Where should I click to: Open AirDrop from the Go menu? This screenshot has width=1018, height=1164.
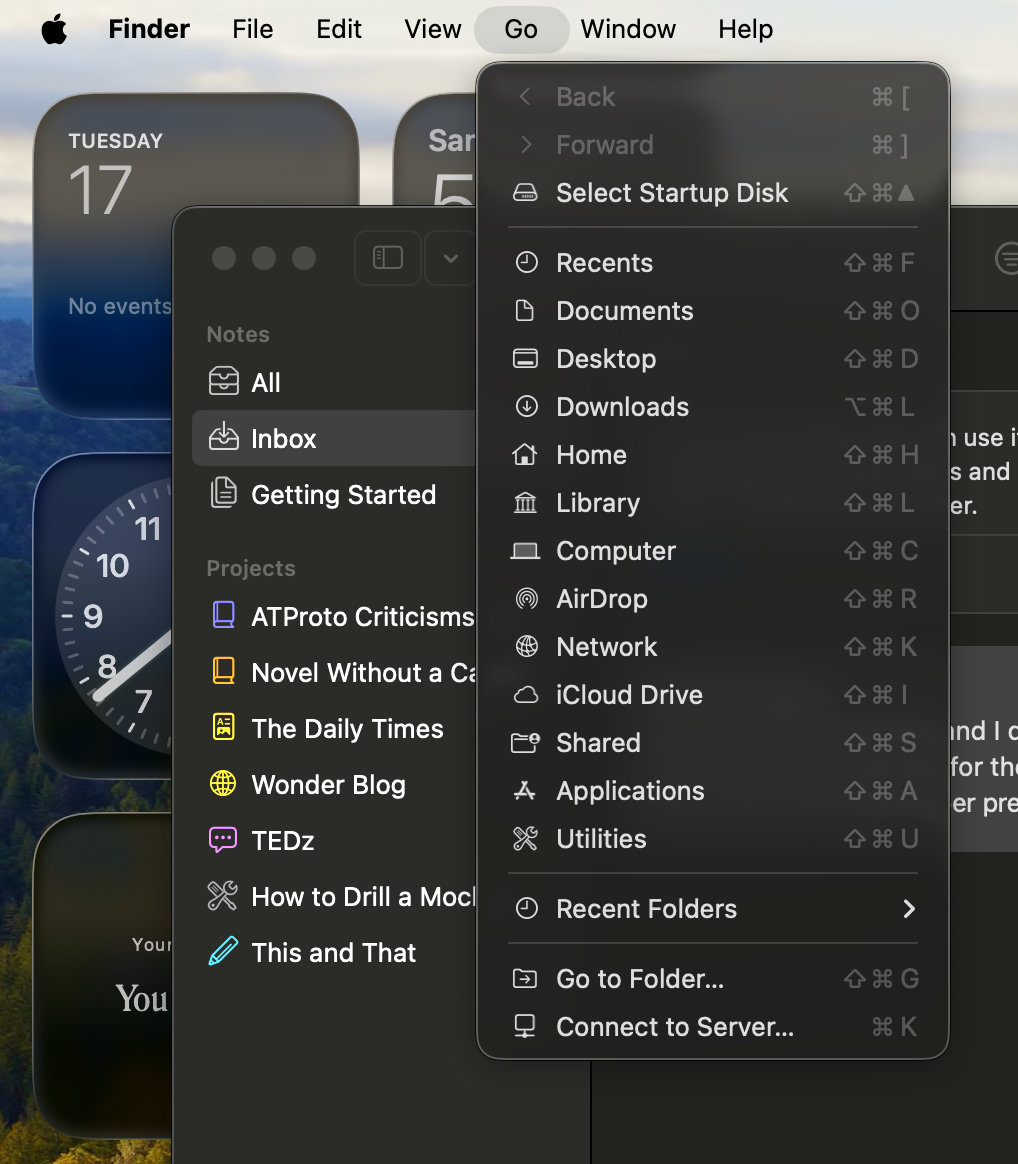coord(713,598)
